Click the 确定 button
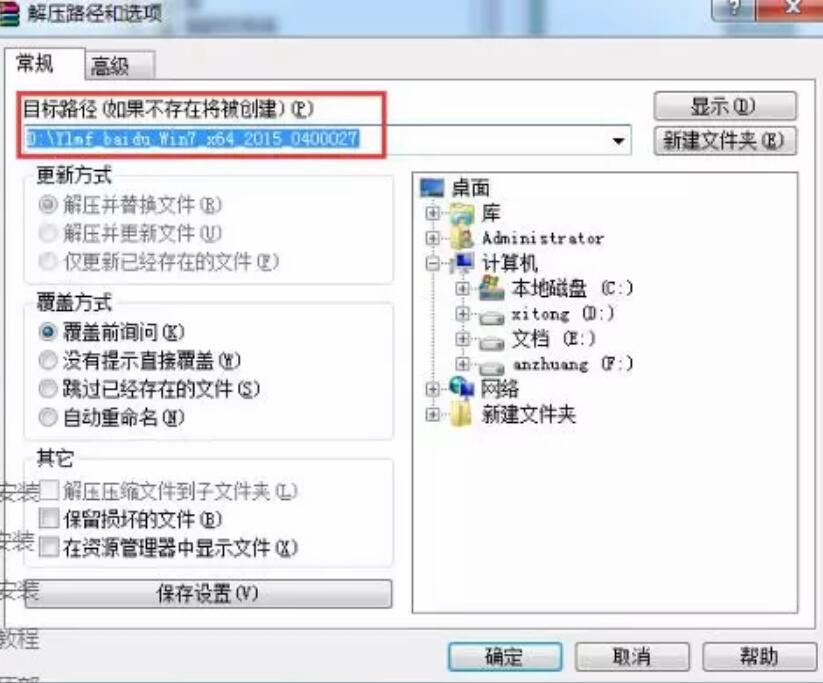 (x=504, y=656)
